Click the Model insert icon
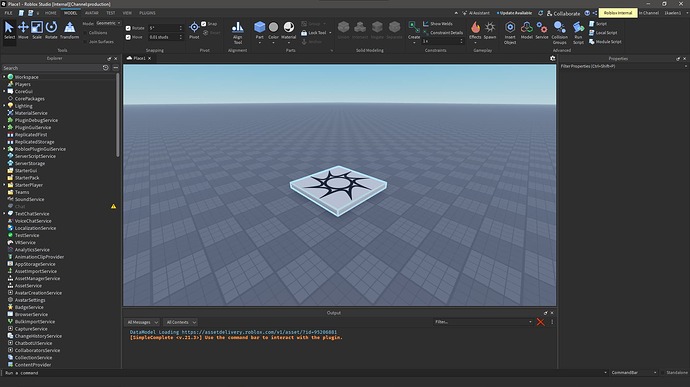The width and height of the screenshot is (690, 387). (x=527, y=30)
